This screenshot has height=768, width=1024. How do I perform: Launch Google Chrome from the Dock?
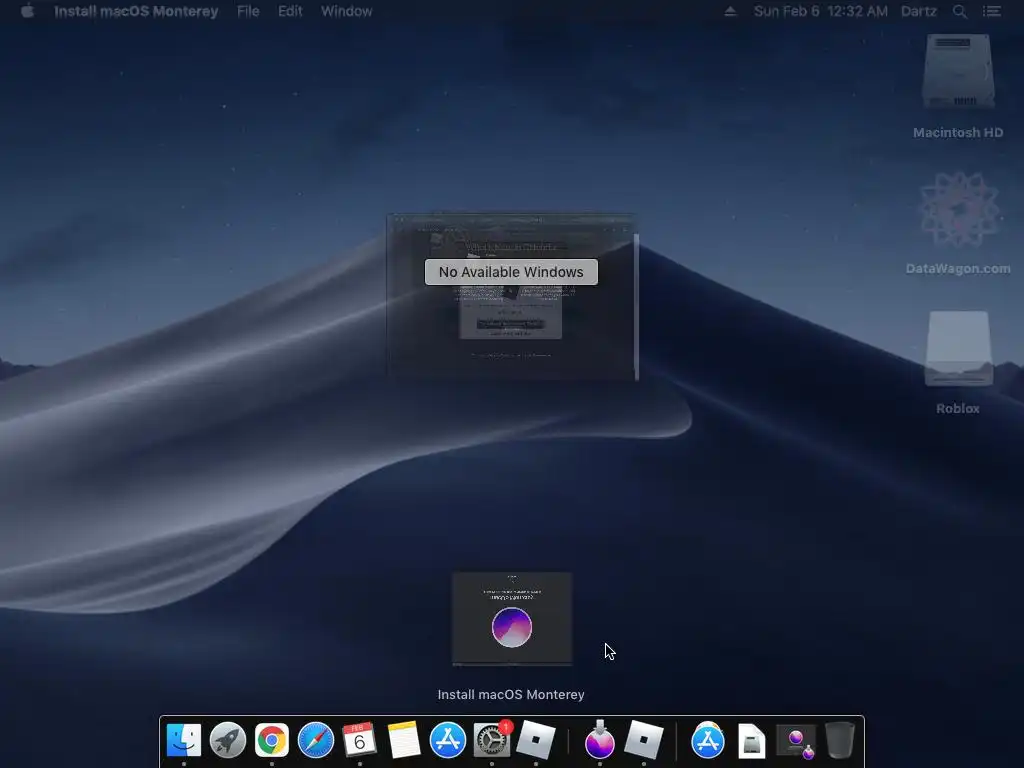click(272, 740)
